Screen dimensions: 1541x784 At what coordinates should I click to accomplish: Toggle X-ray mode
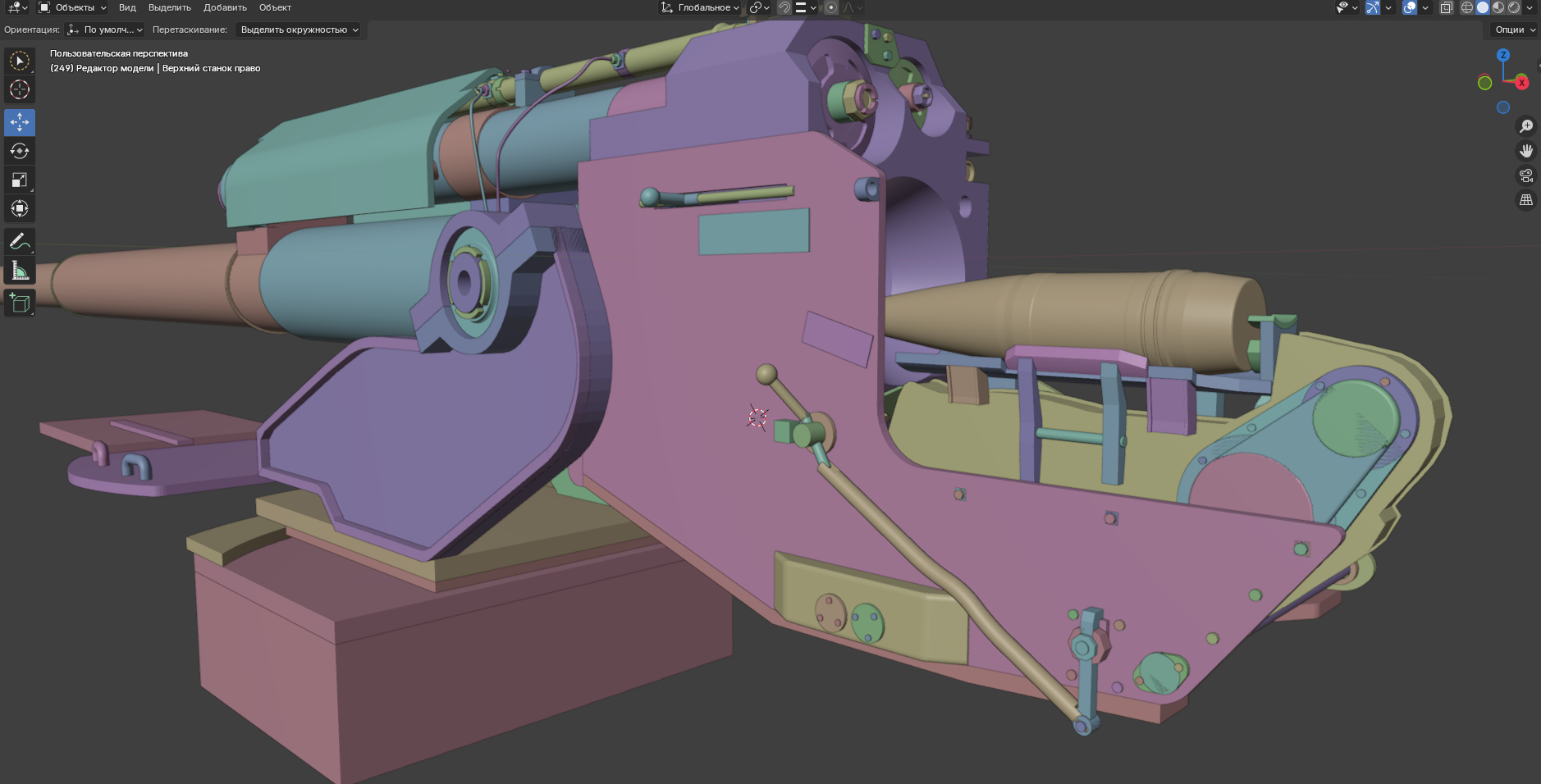pos(1447,7)
